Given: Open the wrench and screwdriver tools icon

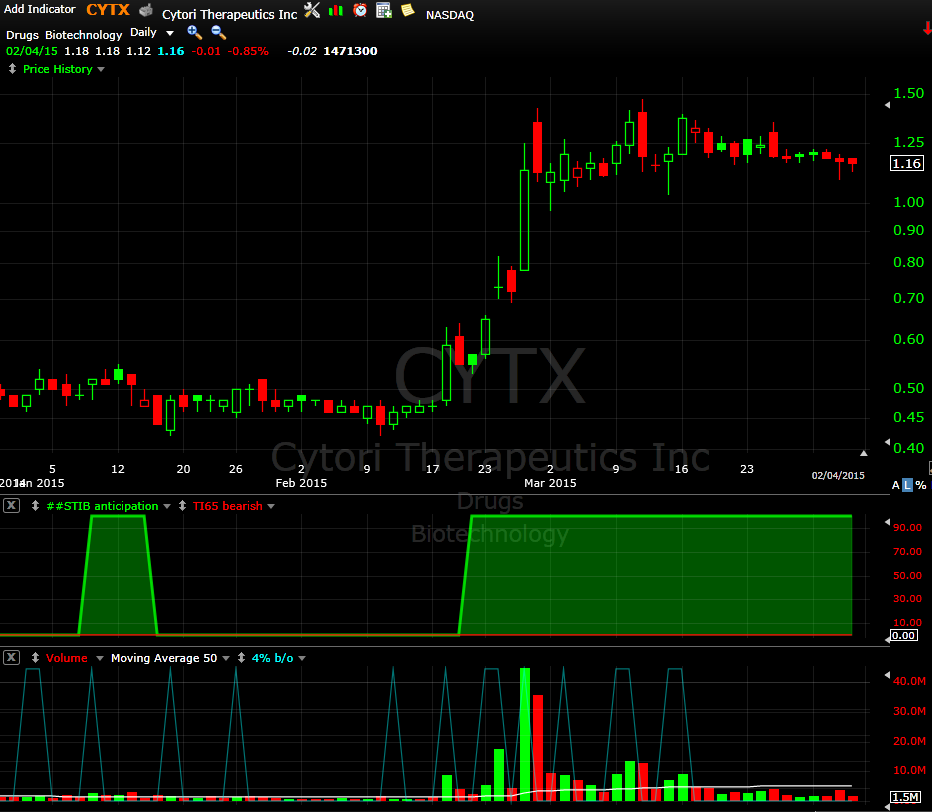Looking at the screenshot, I should 312,10.
